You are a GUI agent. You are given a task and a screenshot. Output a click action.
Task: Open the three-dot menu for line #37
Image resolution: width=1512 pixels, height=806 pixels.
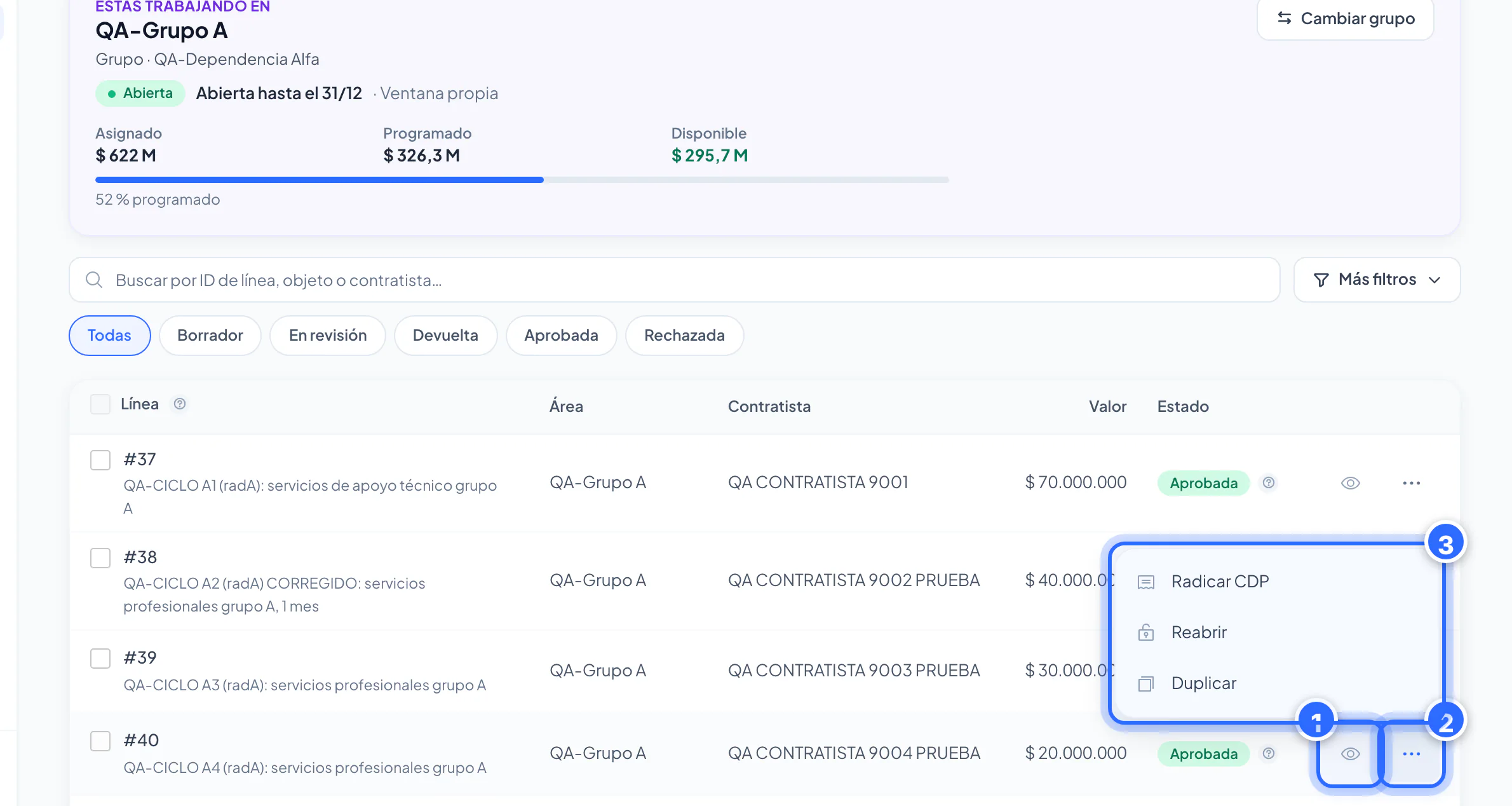(1411, 483)
